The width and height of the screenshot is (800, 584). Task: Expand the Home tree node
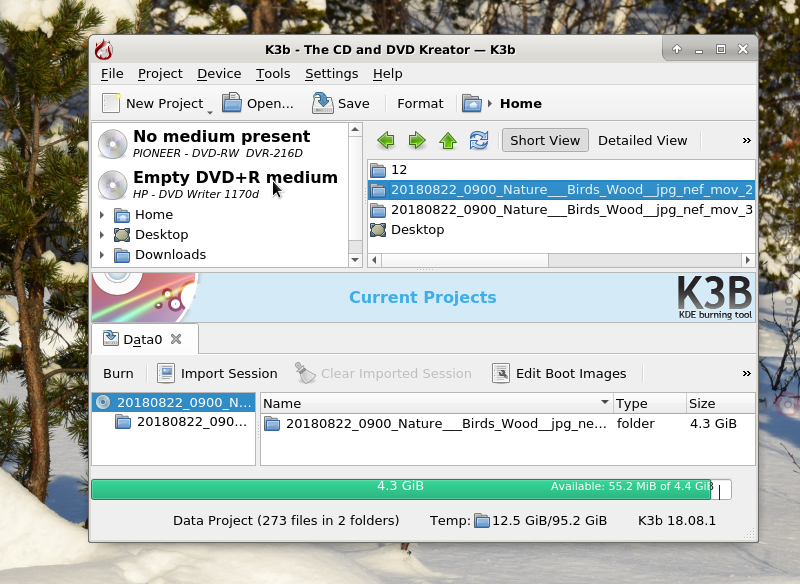pyautogui.click(x=102, y=215)
